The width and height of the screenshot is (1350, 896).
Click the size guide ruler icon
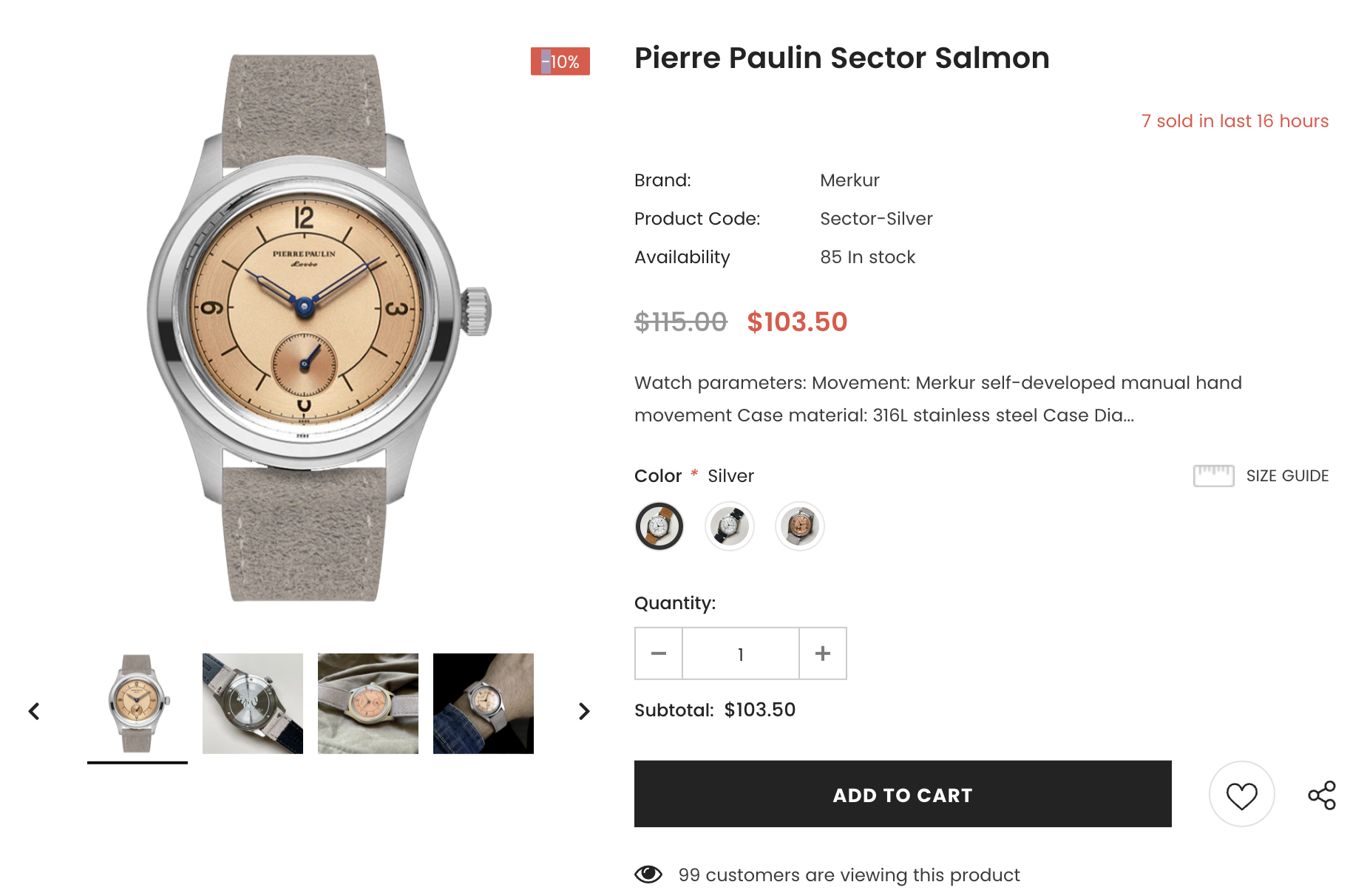point(1213,475)
